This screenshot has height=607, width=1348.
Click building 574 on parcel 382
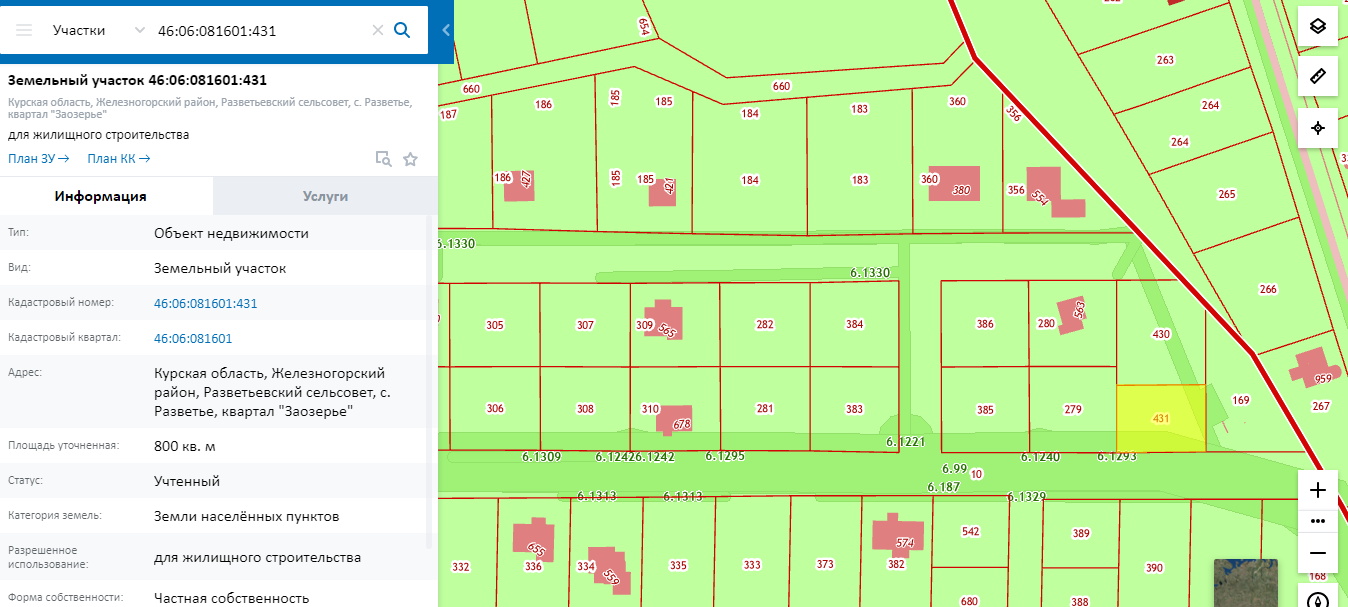tap(898, 533)
